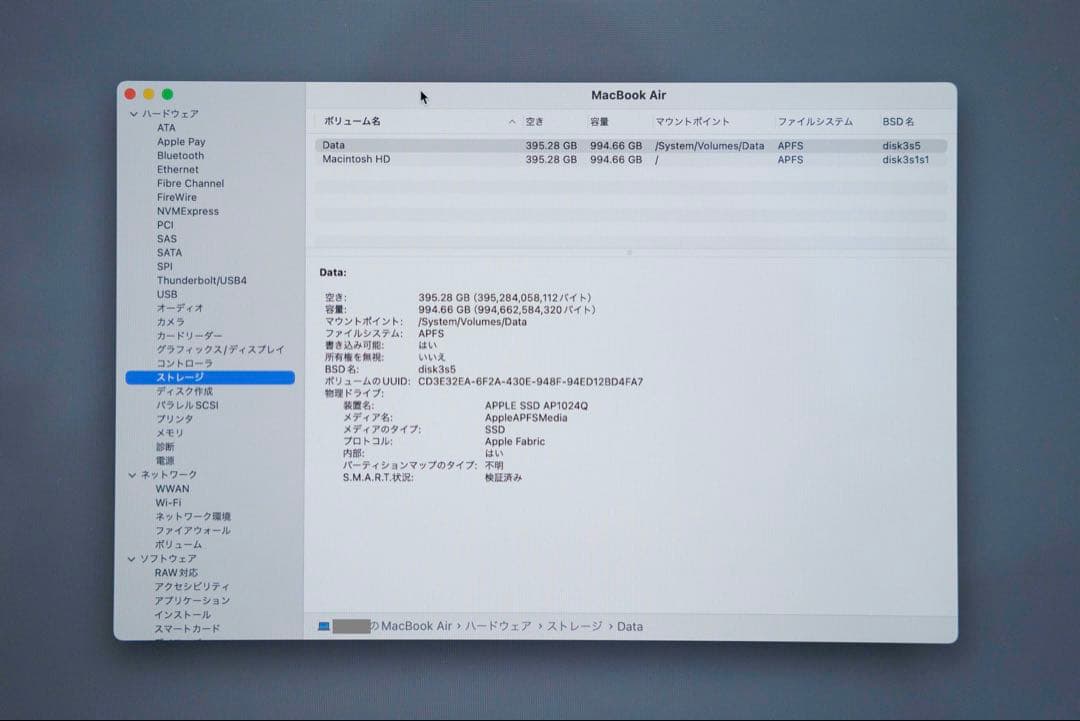Screen dimensions: 1080x721
Task: Select カメラ in the sidebar
Action: point(170,322)
